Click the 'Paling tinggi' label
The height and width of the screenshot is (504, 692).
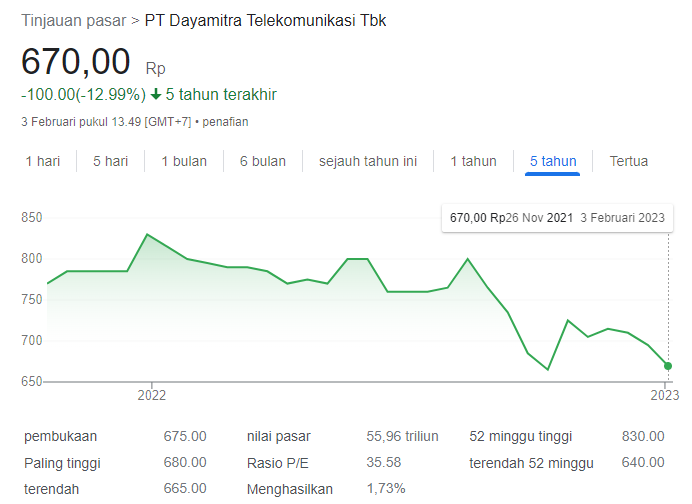pos(62,463)
